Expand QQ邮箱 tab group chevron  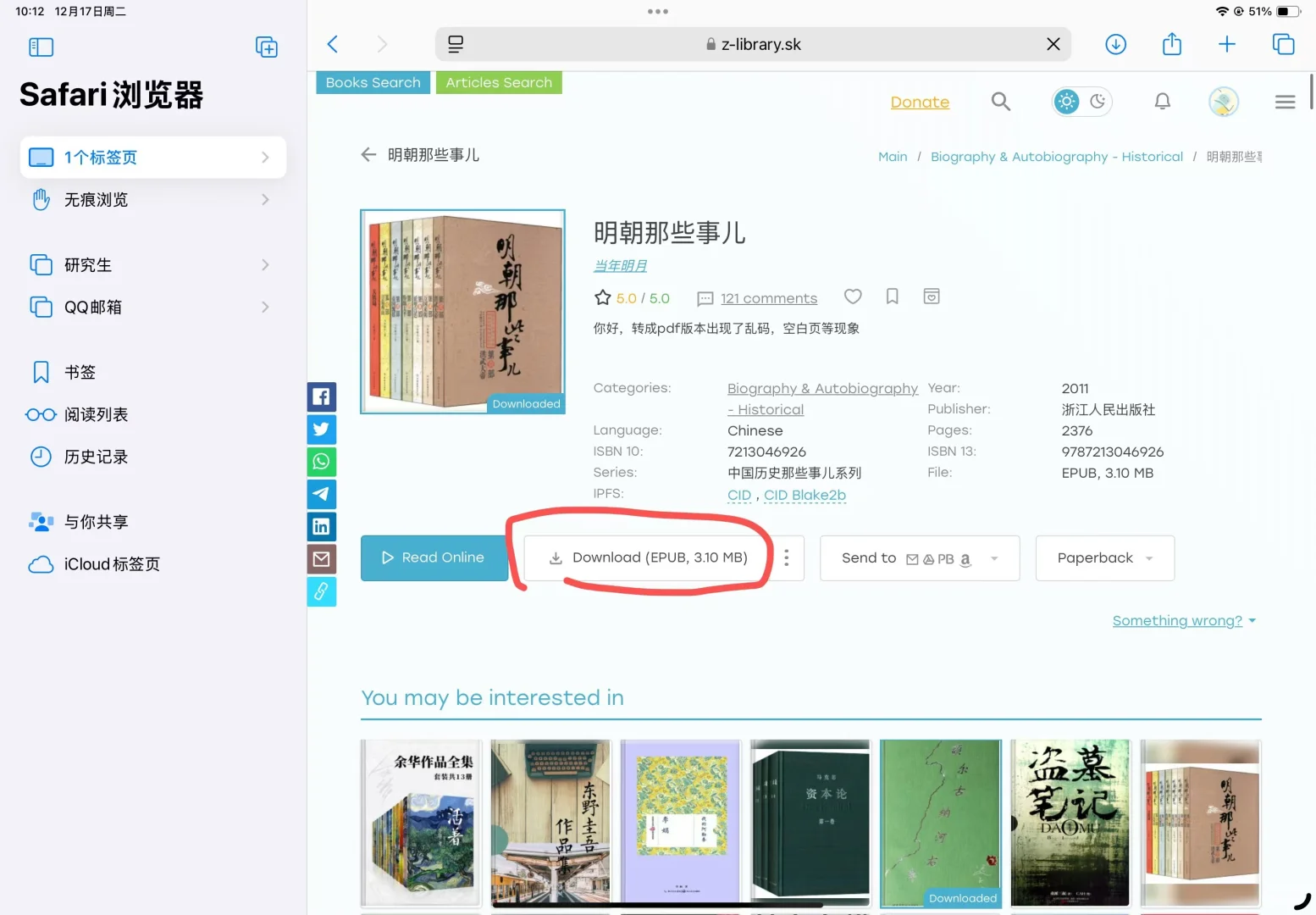(265, 307)
